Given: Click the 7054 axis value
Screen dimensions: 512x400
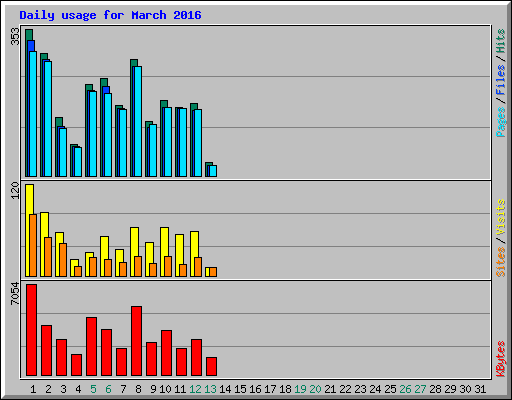Looking at the screenshot, I should pos(15,294).
